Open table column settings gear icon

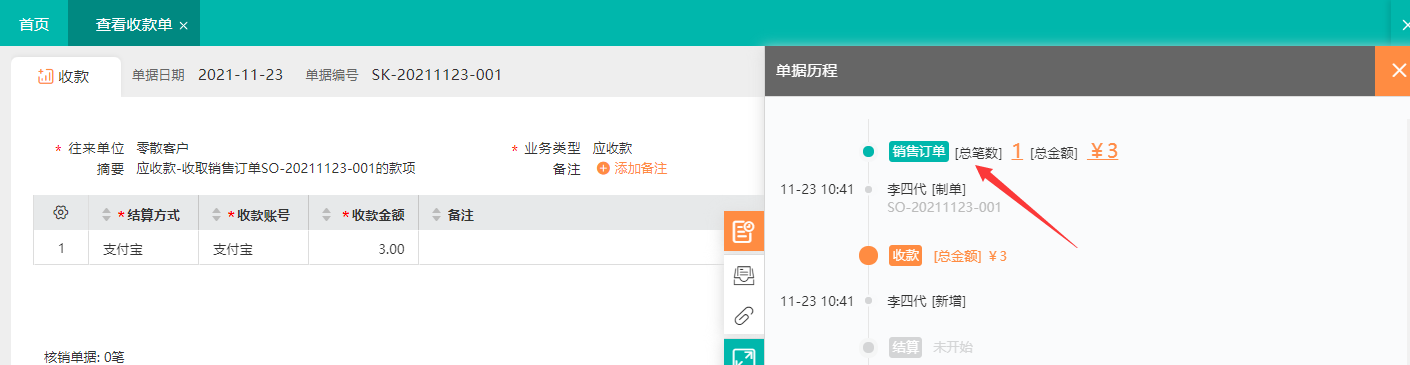coord(61,213)
